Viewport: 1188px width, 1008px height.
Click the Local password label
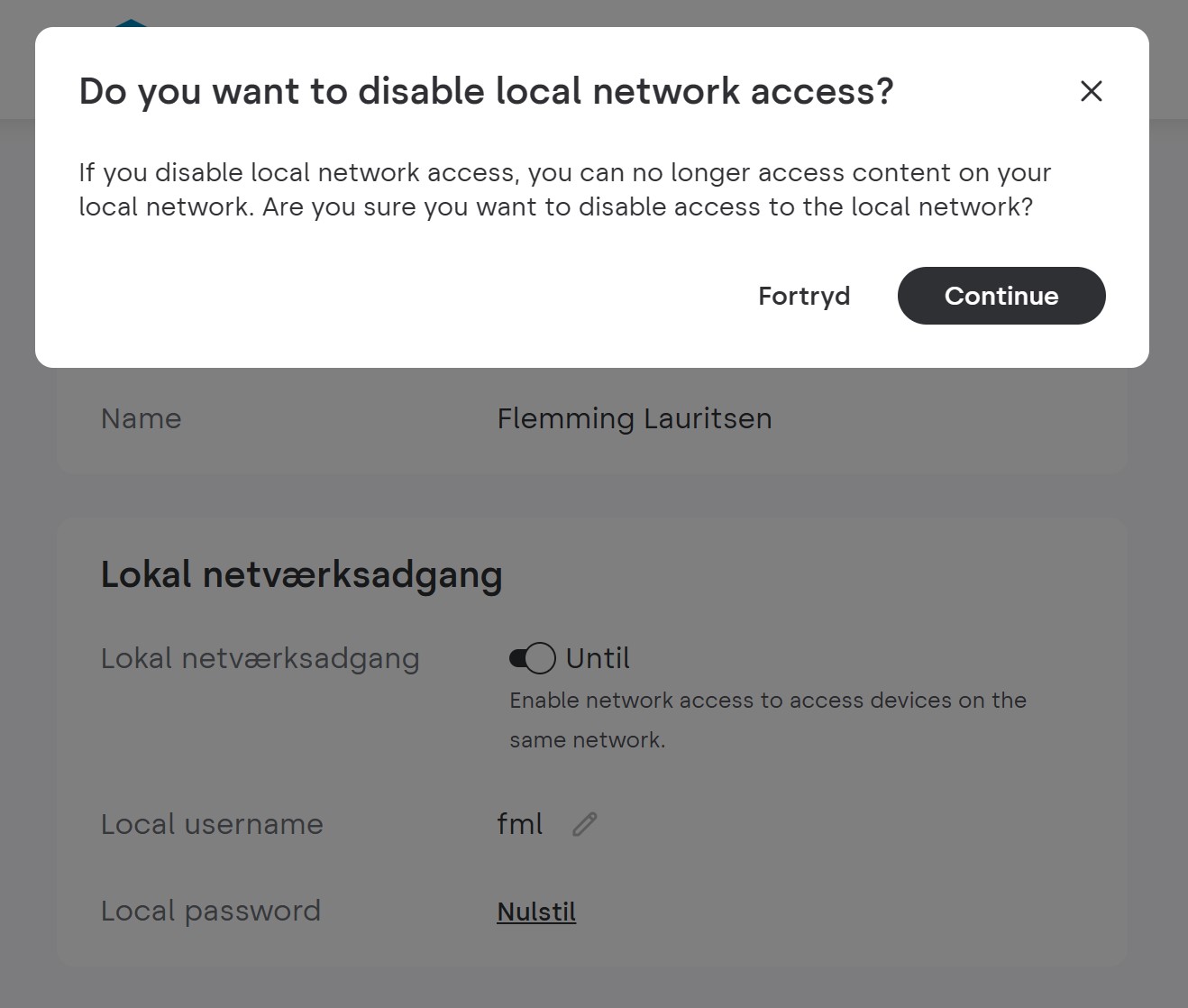click(211, 911)
